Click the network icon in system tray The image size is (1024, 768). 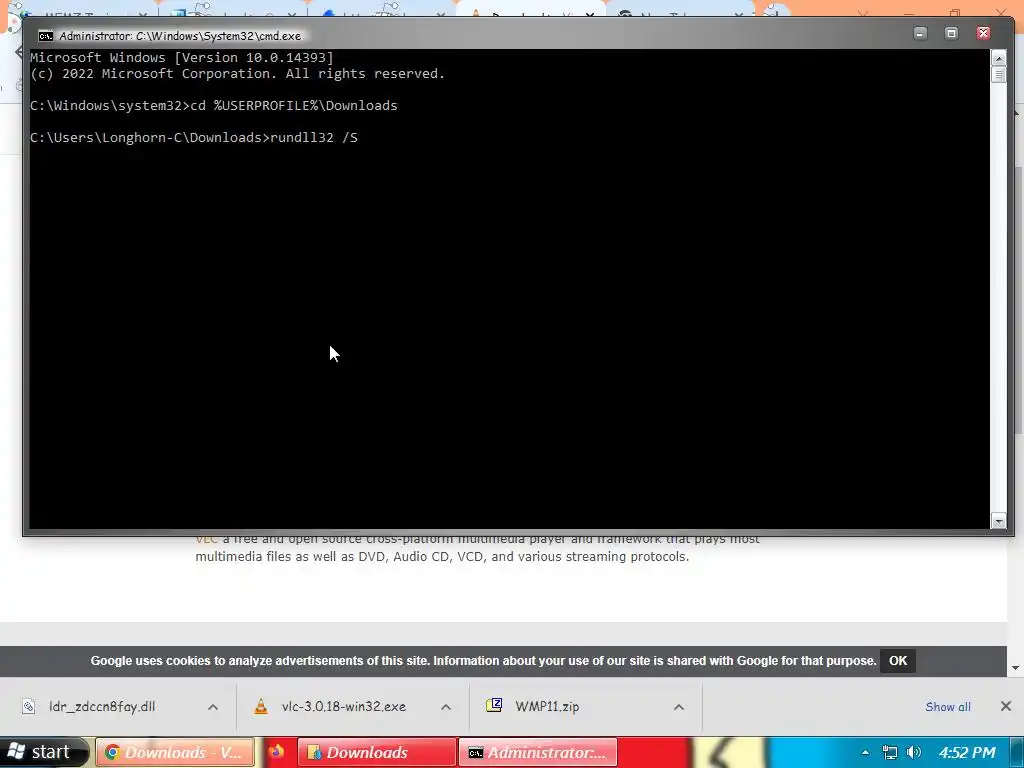(x=889, y=752)
